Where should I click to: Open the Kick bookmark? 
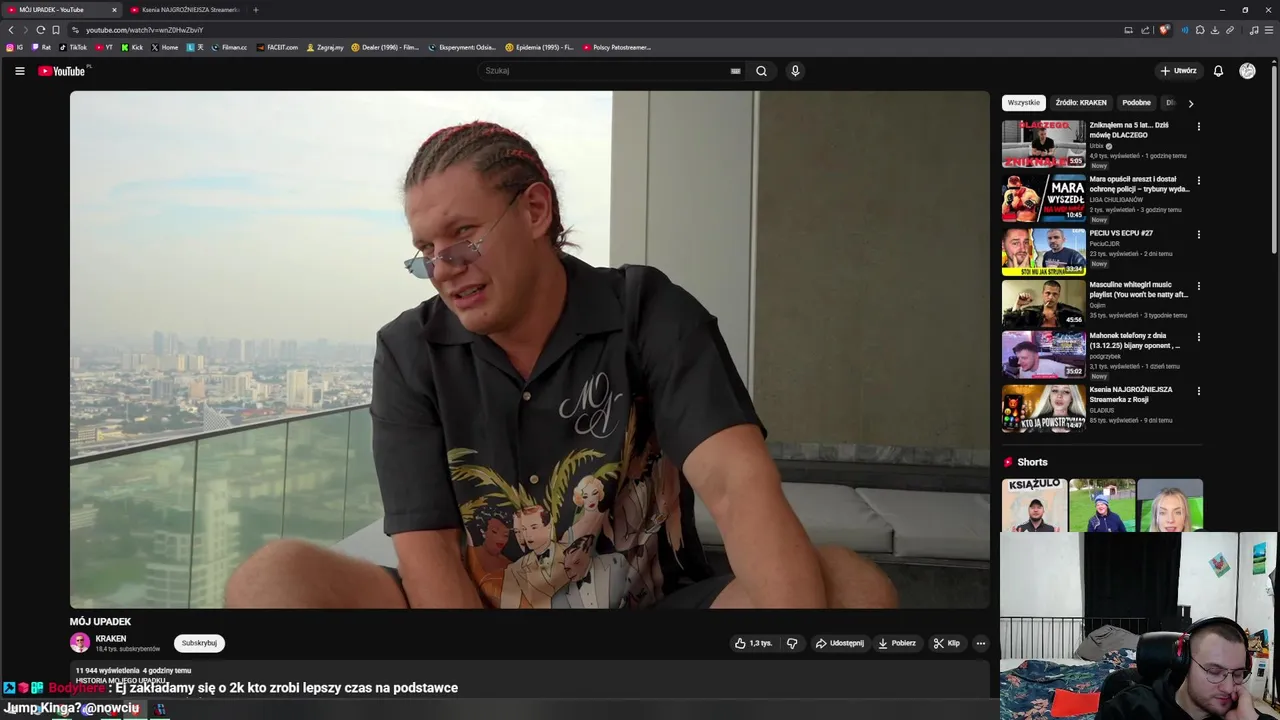coord(132,47)
